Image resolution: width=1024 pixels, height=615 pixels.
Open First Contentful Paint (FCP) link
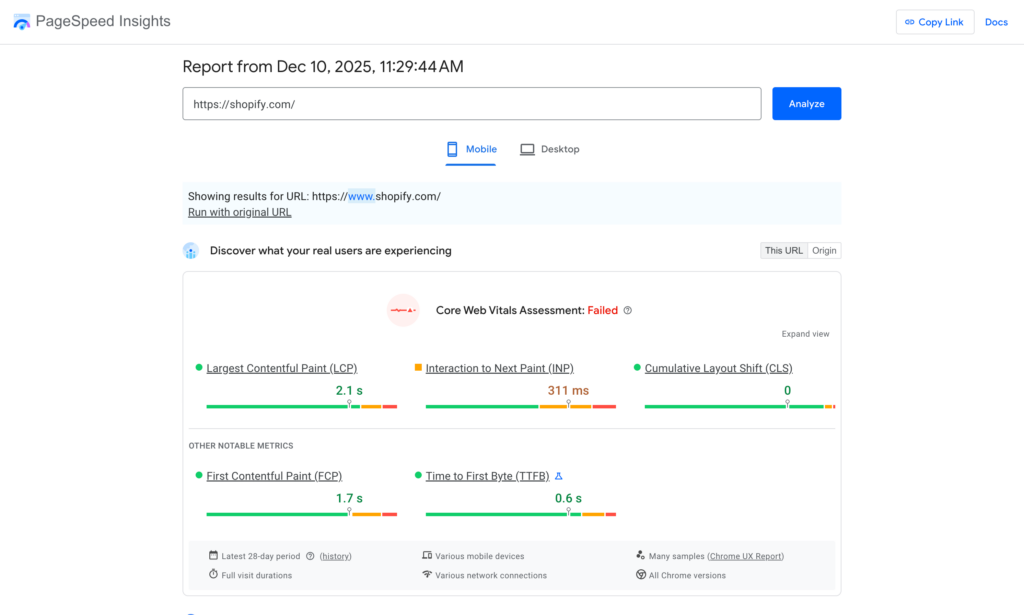click(x=274, y=476)
